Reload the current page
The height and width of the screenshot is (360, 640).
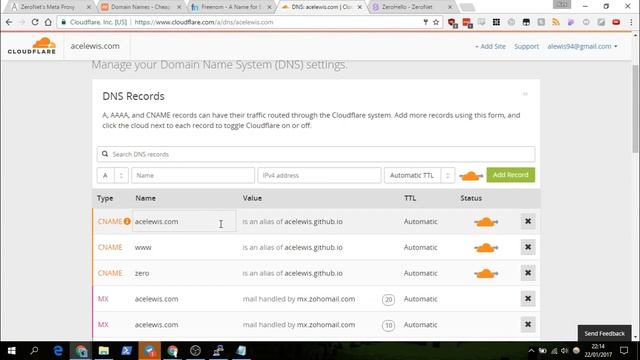coord(35,22)
